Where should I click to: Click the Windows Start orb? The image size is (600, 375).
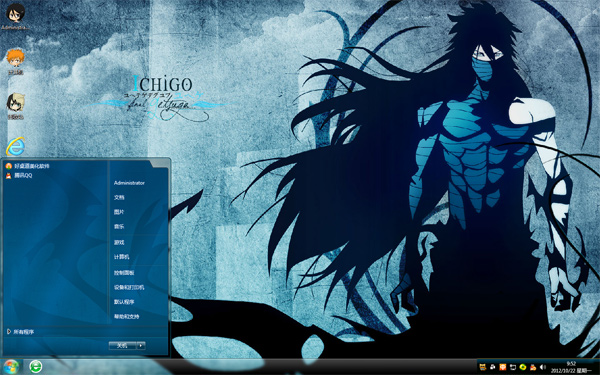[11, 367]
